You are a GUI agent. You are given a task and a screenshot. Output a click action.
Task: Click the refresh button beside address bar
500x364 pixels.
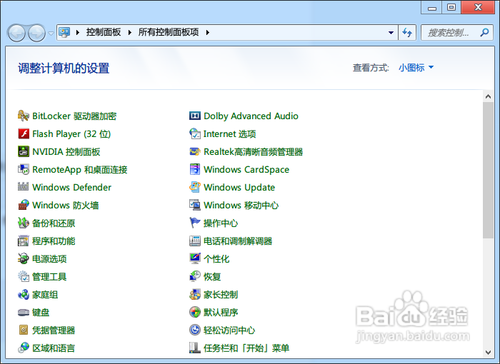pyautogui.click(x=407, y=33)
